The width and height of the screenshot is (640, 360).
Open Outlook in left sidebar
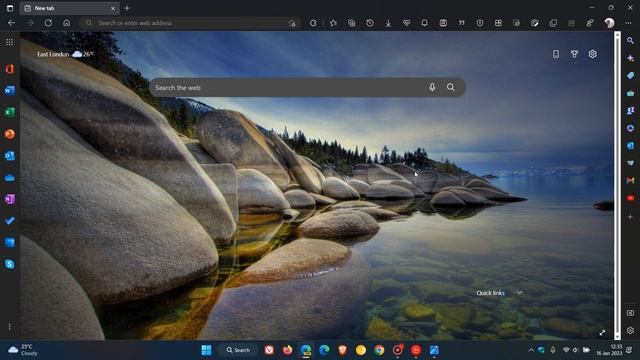point(10,156)
